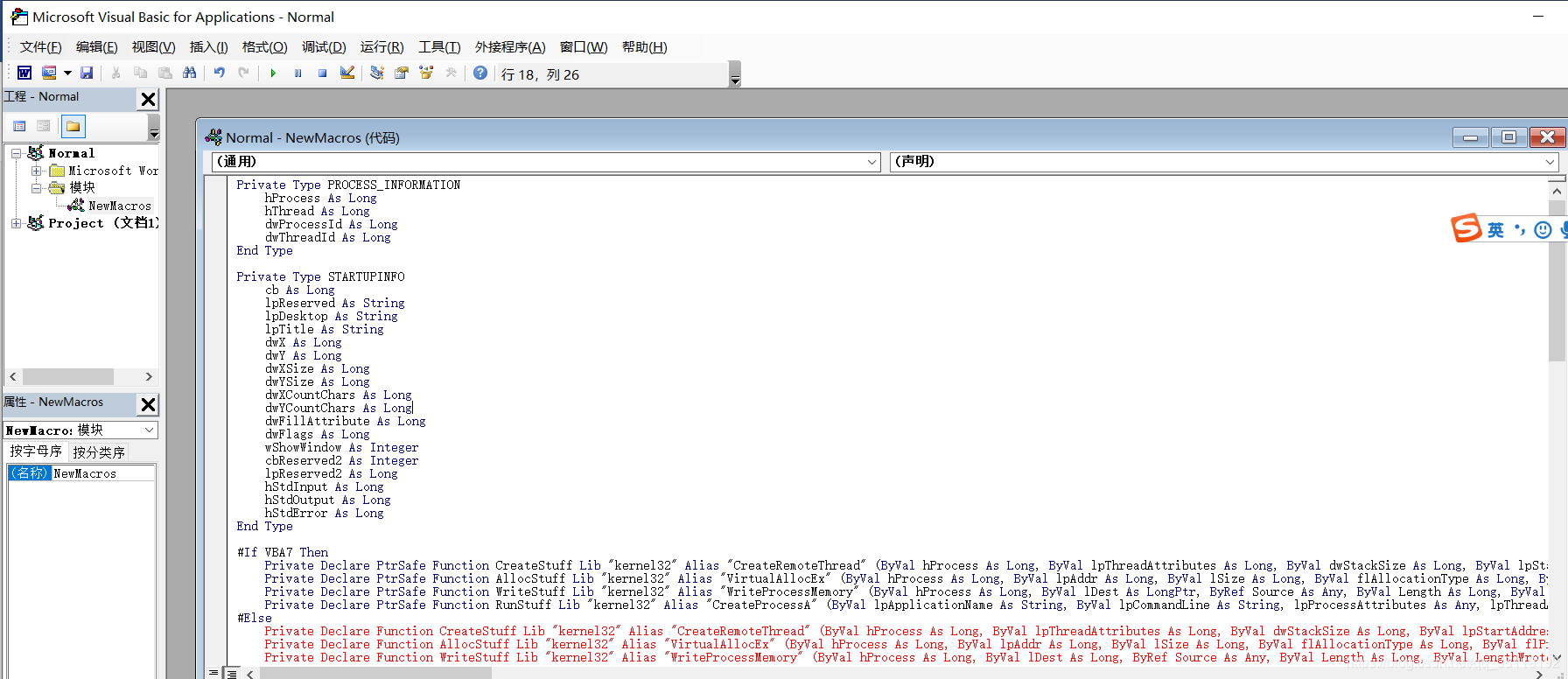The height and width of the screenshot is (679, 1568).
Task: Collapse the Normal project tree node
Action: (16, 153)
